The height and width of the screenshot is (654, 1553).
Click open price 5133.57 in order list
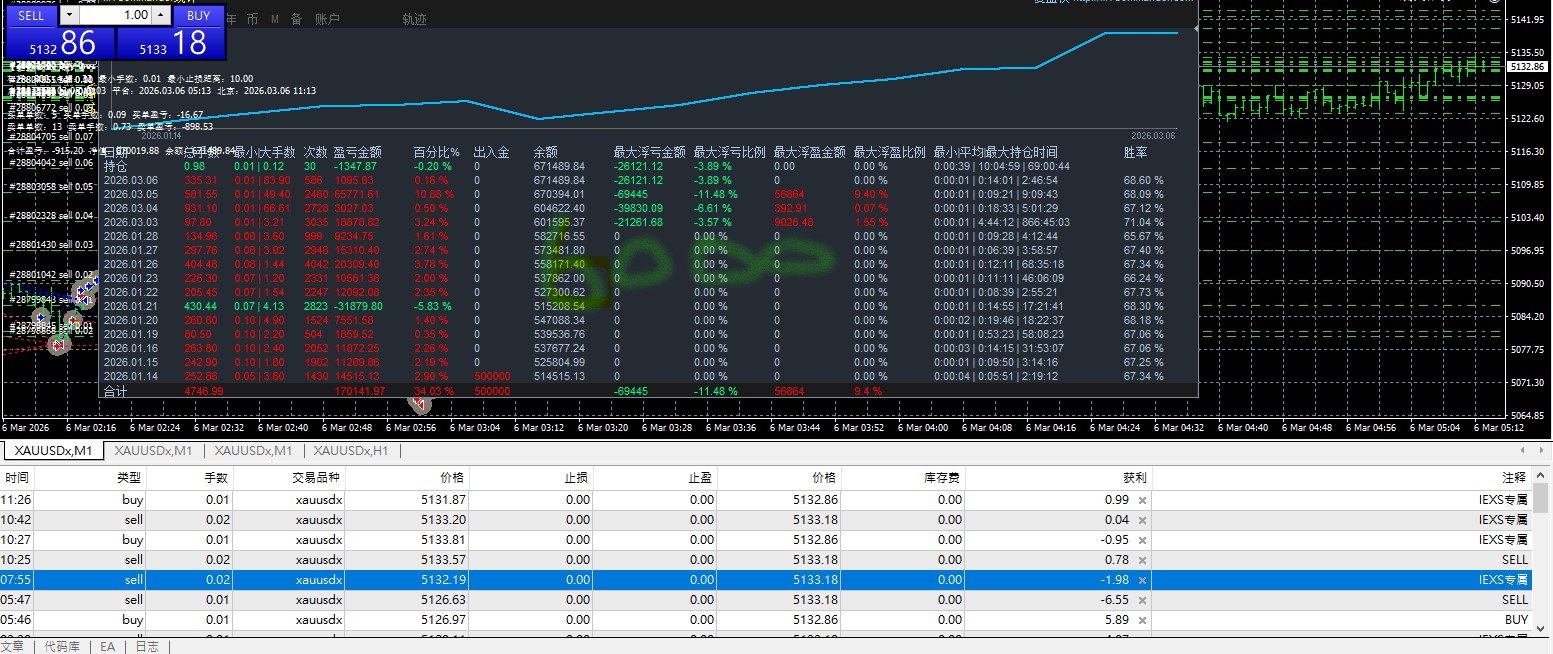click(x=444, y=560)
